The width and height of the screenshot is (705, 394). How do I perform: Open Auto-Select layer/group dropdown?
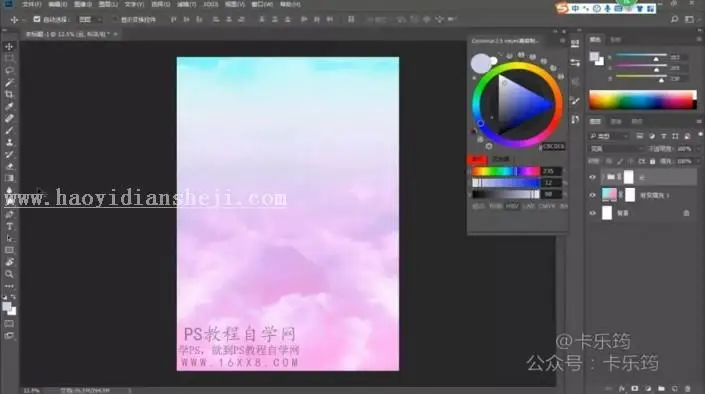[x=90, y=19]
